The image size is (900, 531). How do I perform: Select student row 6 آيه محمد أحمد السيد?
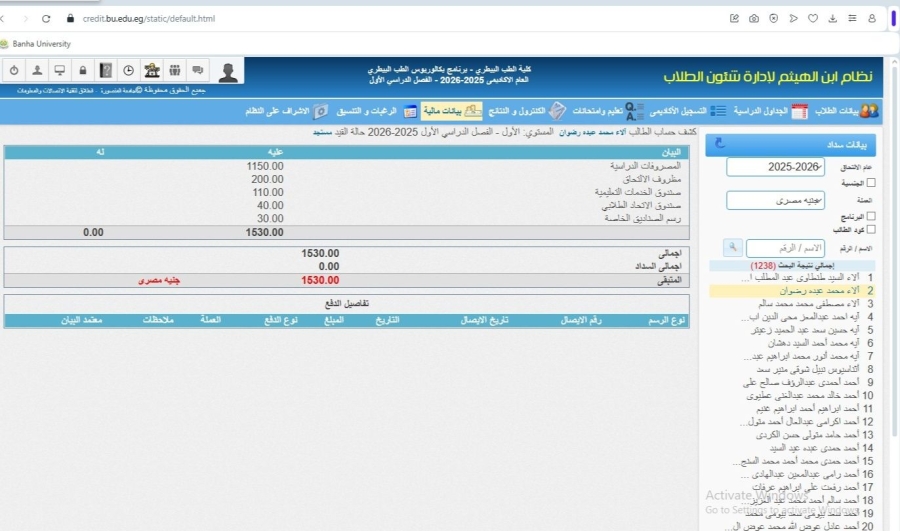pos(792,343)
